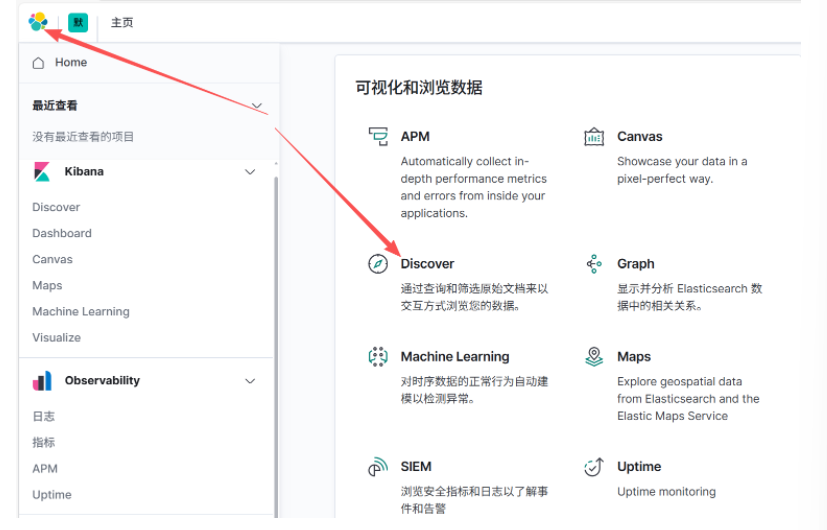The image size is (827, 530).
Task: Collapse the 最近查看 section
Action: point(257,106)
